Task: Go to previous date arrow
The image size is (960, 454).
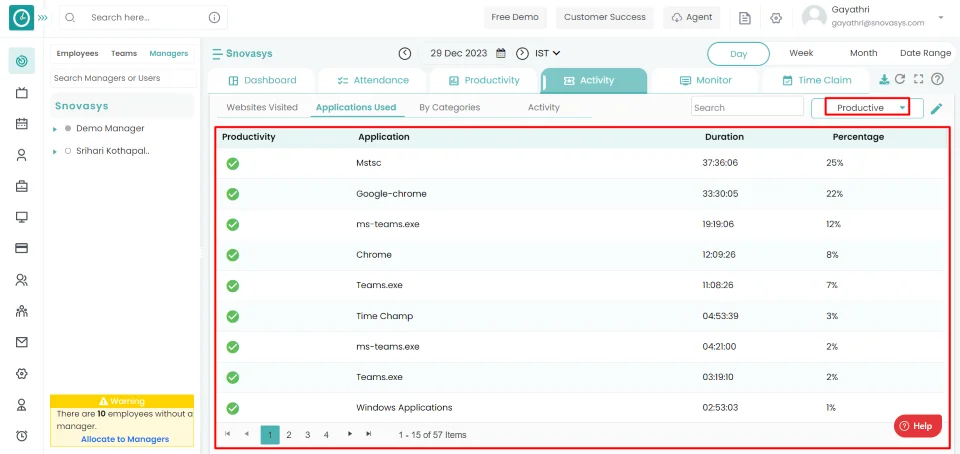Action: 405,53
